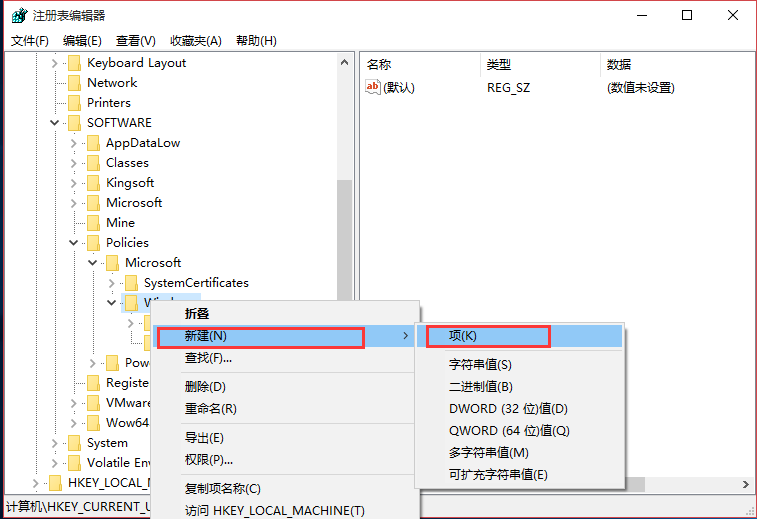
Task: Click the 名称 column header
Action: click(x=421, y=65)
